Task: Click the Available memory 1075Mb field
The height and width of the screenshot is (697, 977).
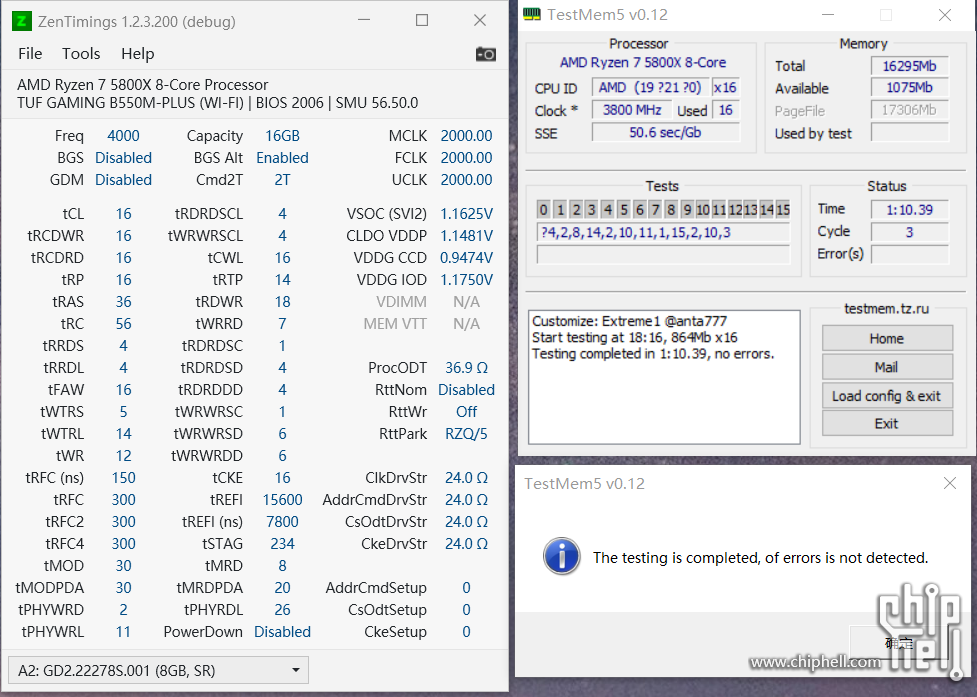Action: [910, 88]
